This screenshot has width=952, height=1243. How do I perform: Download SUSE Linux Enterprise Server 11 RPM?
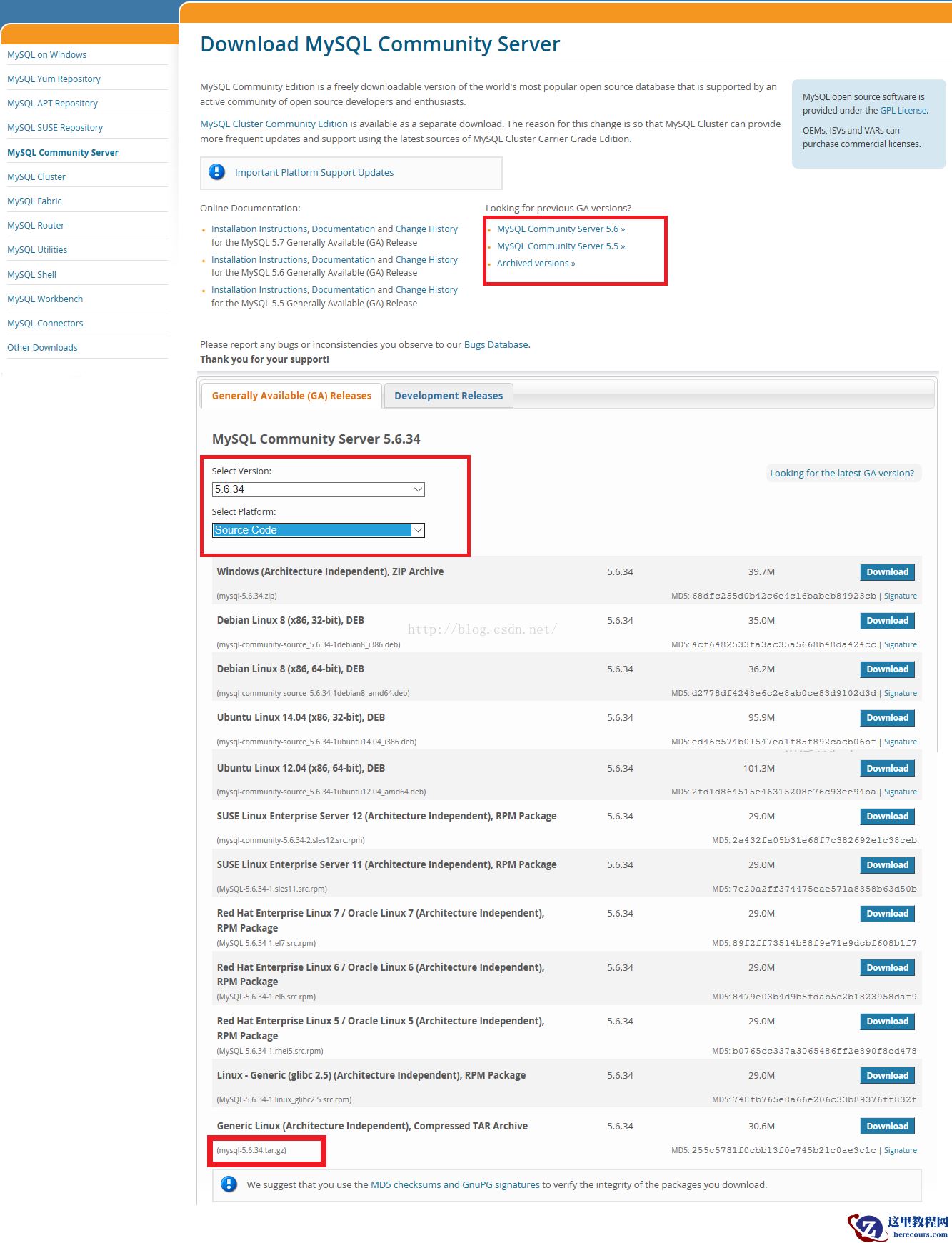[887, 865]
